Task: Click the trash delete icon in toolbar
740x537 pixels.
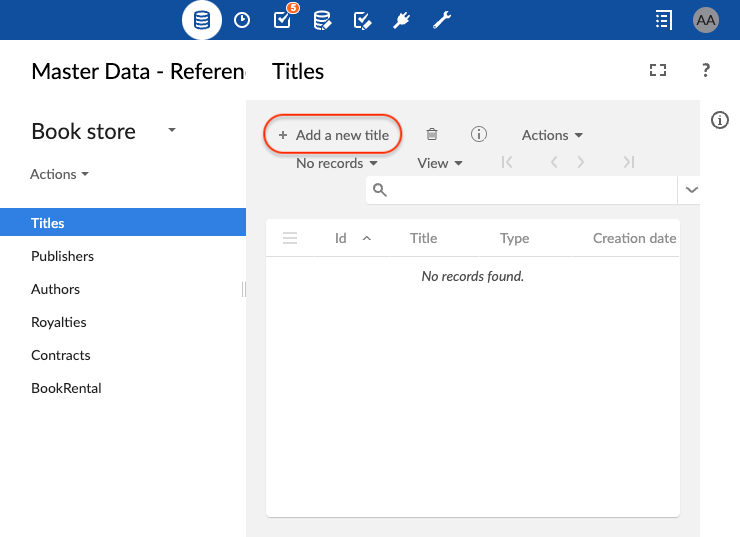Action: [432, 135]
